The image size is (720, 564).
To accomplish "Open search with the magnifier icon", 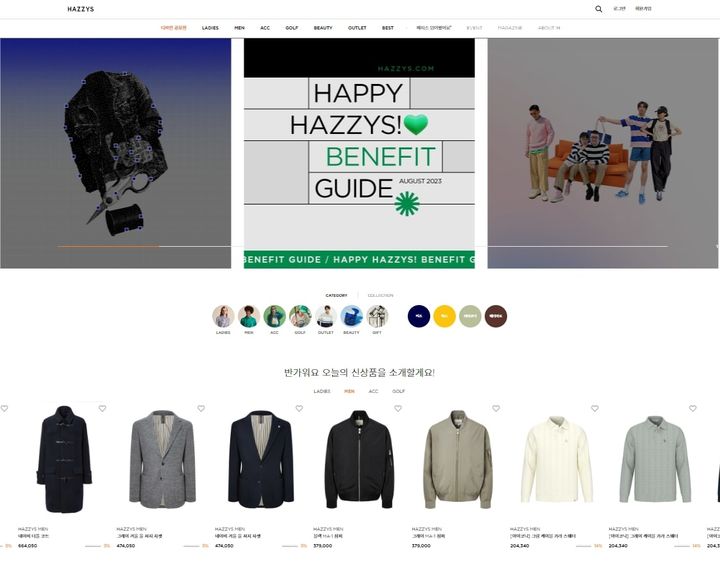I will pos(599,9).
